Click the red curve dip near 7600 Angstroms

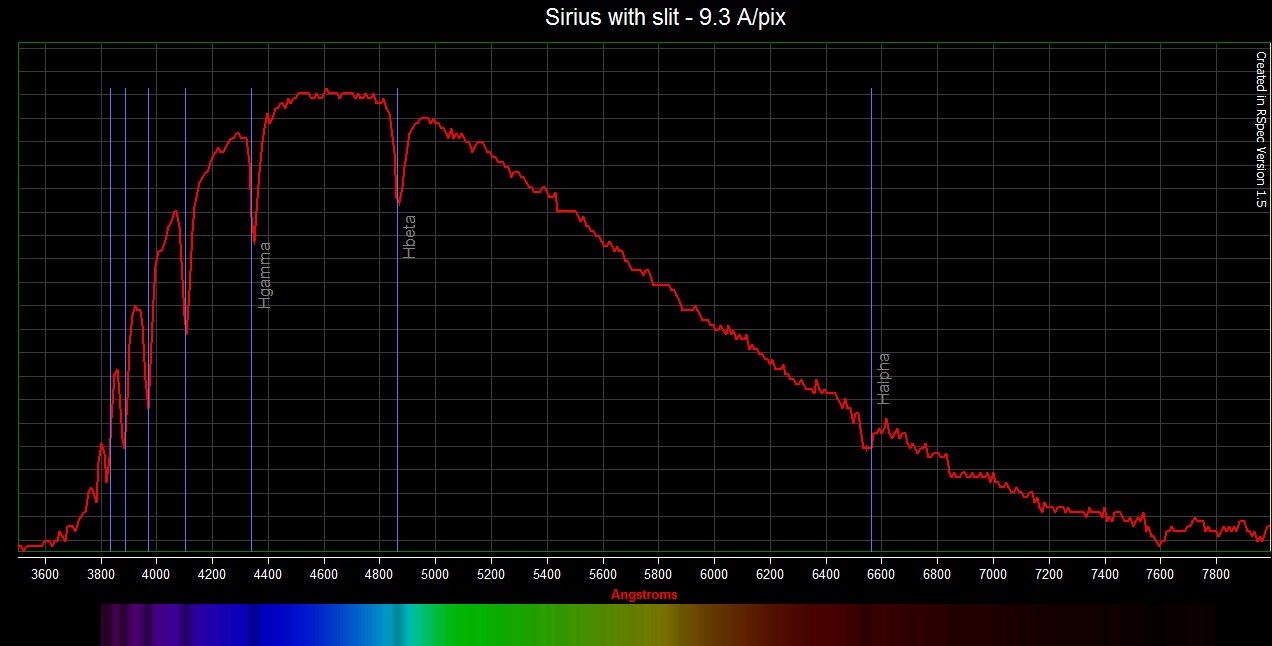[x=1159, y=545]
